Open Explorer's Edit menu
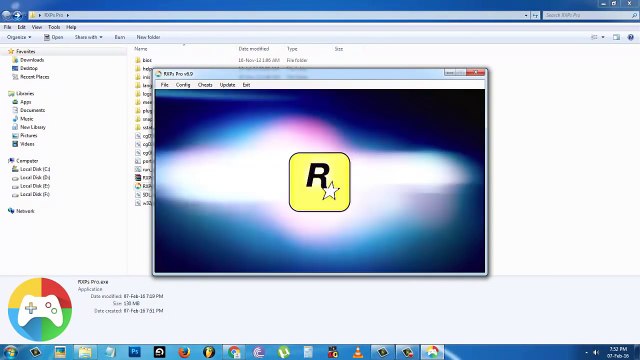Viewport: 640px width, 360px height. pyautogui.click(x=21, y=27)
